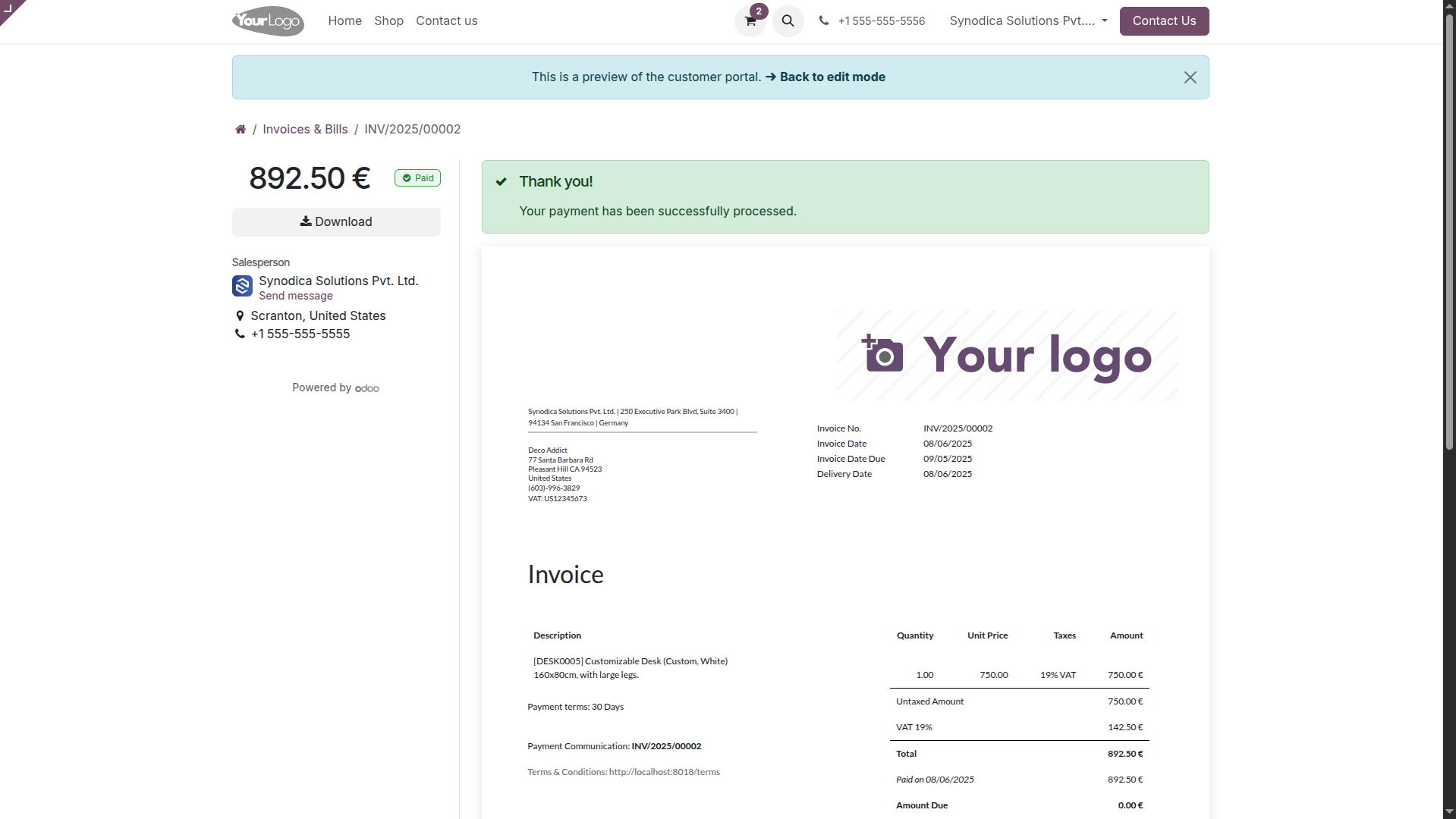Viewport: 1456px width, 819px height.
Task: Click the search magnifier icon
Action: tap(788, 21)
